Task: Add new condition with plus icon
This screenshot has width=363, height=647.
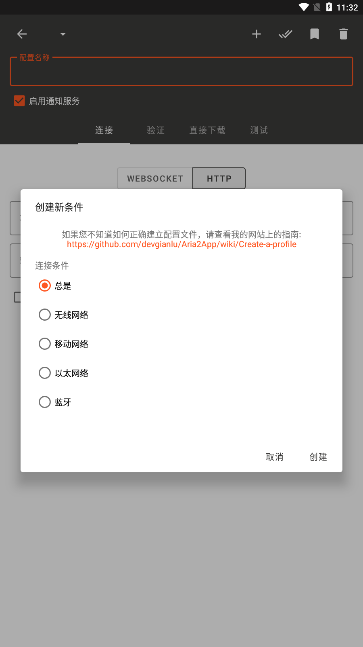Action: click(x=256, y=34)
